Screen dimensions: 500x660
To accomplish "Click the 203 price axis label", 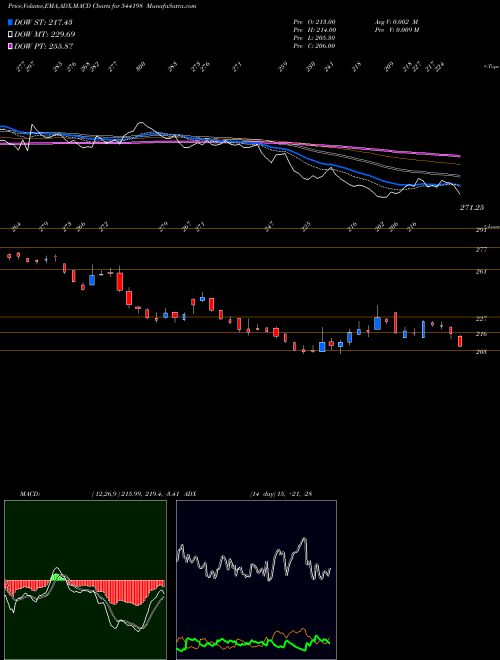I will pyautogui.click(x=481, y=352).
